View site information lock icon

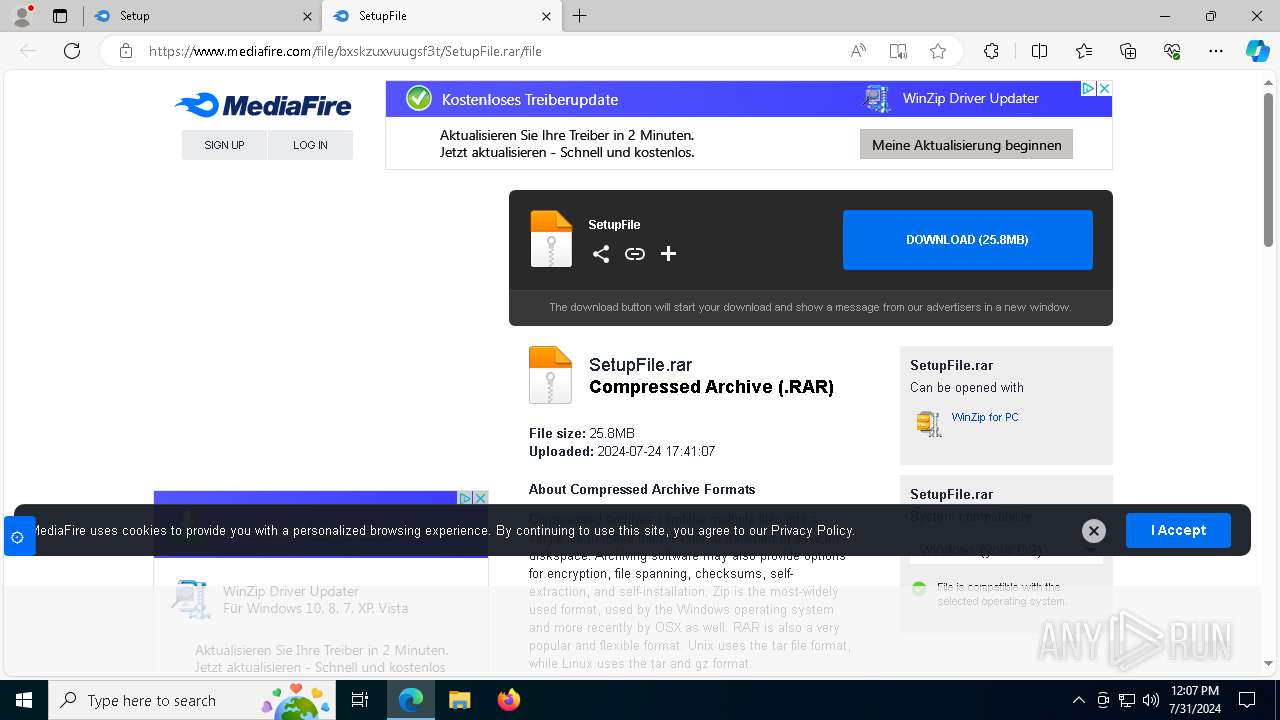pos(126,51)
